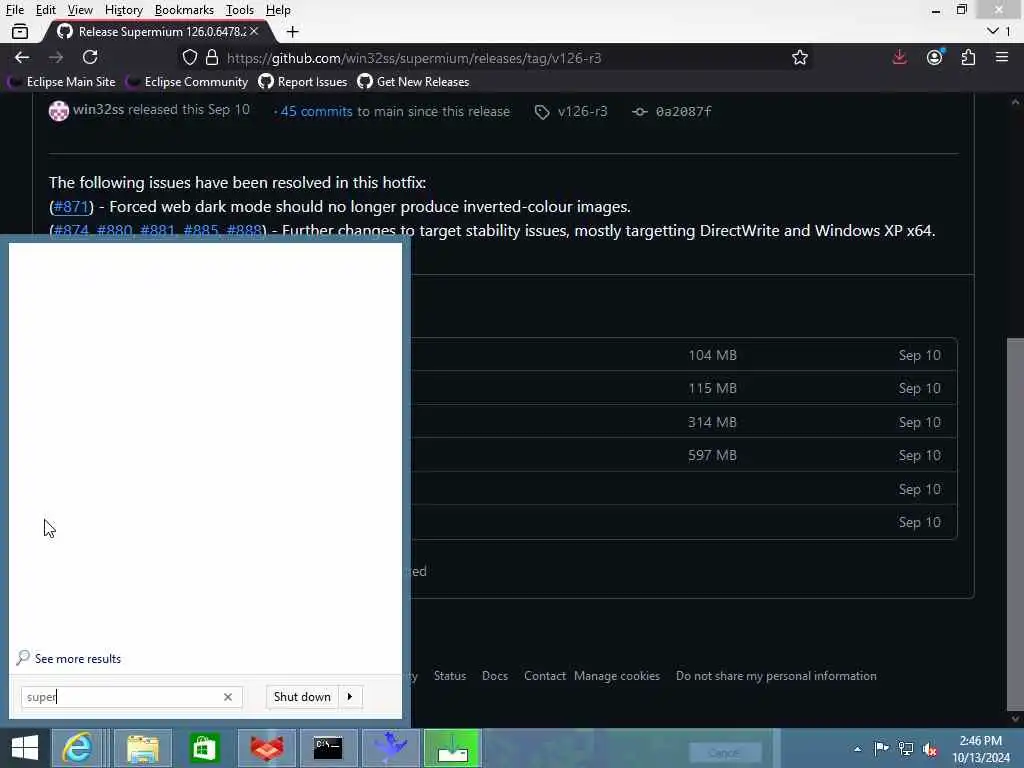Open the downloads panel arrow icon
The width and height of the screenshot is (1024, 768).
coord(899,57)
